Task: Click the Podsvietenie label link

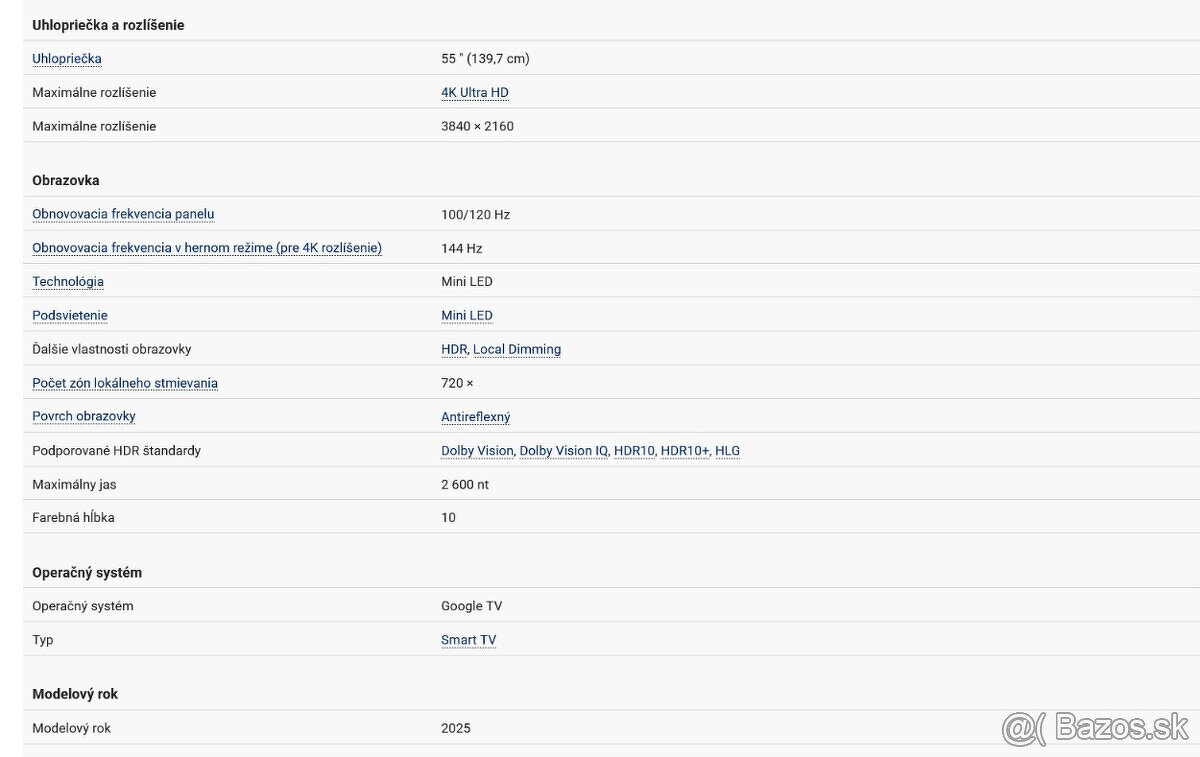Action: pyautogui.click(x=70, y=316)
